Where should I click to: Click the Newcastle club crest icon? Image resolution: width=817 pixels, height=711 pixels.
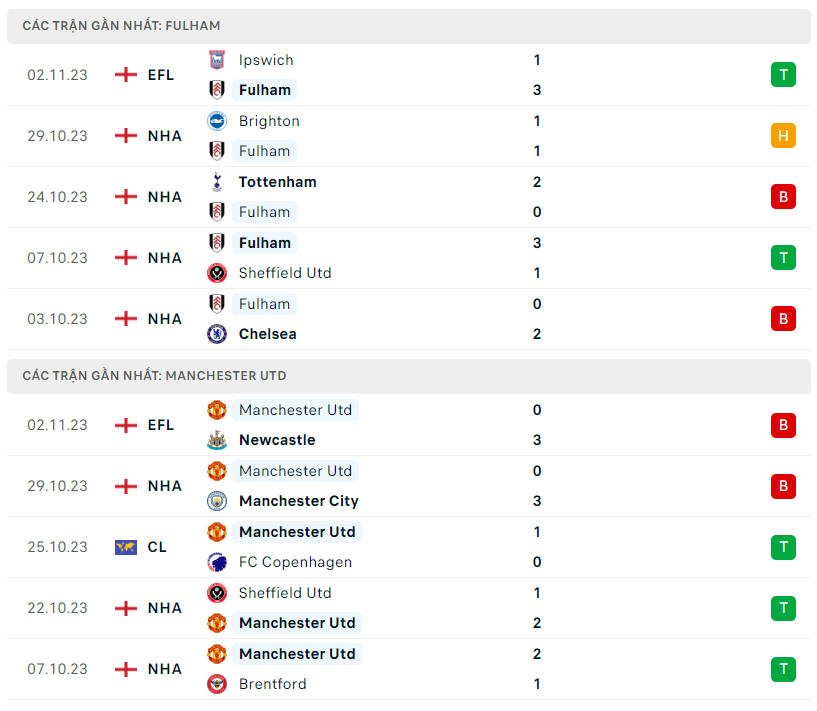click(x=216, y=440)
